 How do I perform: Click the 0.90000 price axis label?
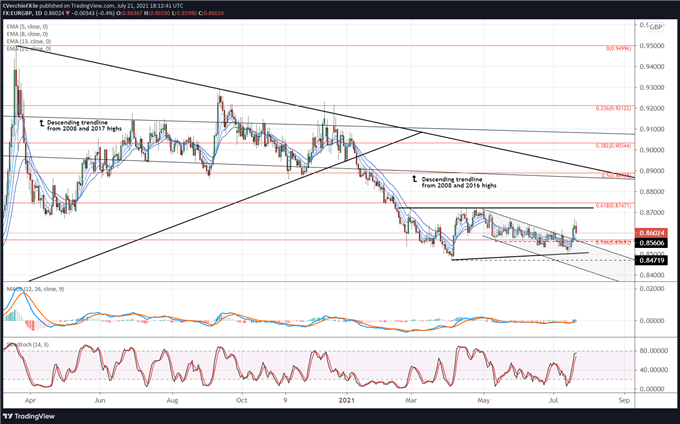pyautogui.click(x=651, y=150)
